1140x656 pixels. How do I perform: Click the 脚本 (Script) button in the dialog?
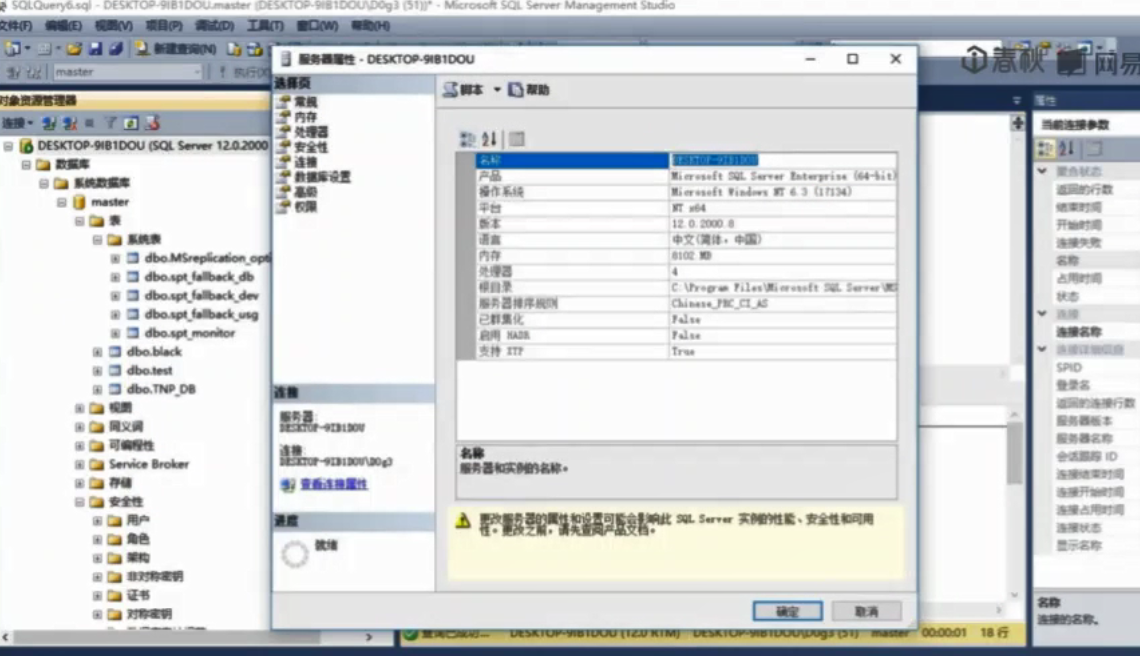[x=464, y=89]
